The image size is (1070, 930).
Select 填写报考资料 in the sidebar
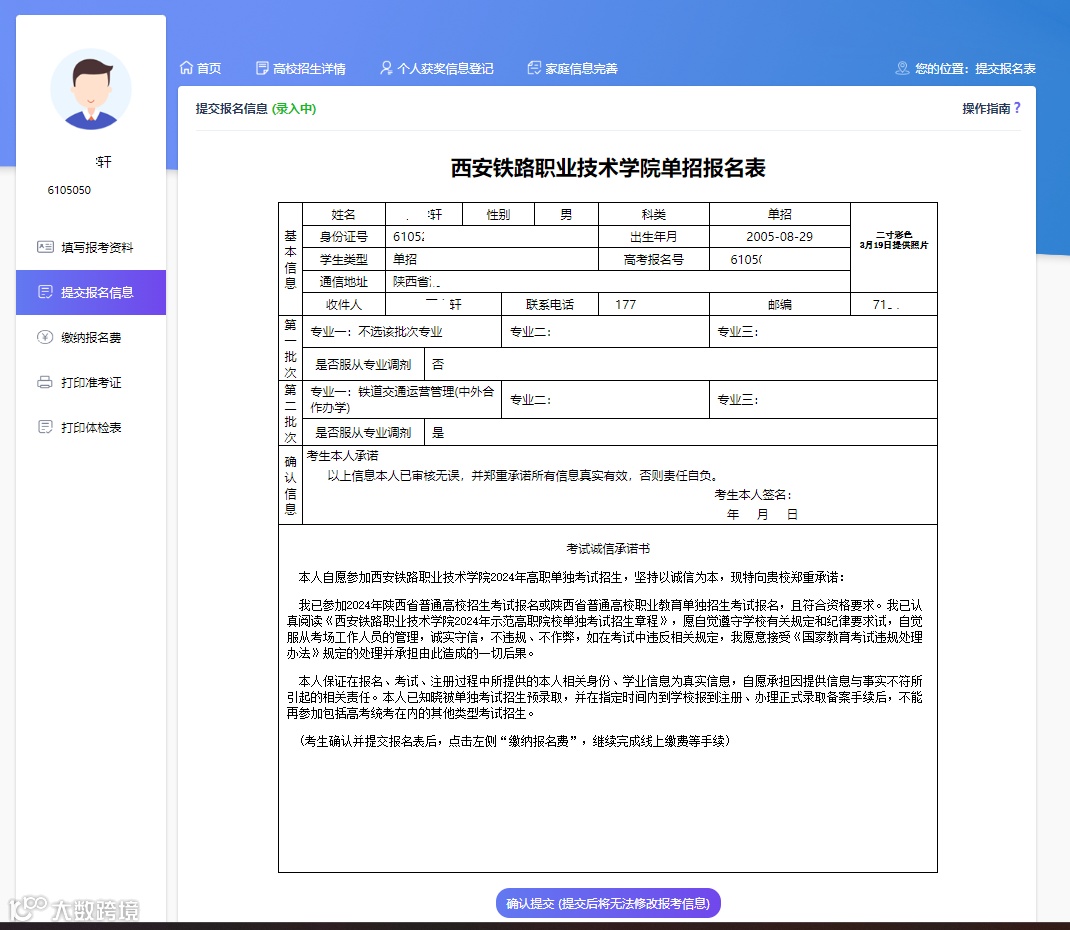(x=91, y=247)
